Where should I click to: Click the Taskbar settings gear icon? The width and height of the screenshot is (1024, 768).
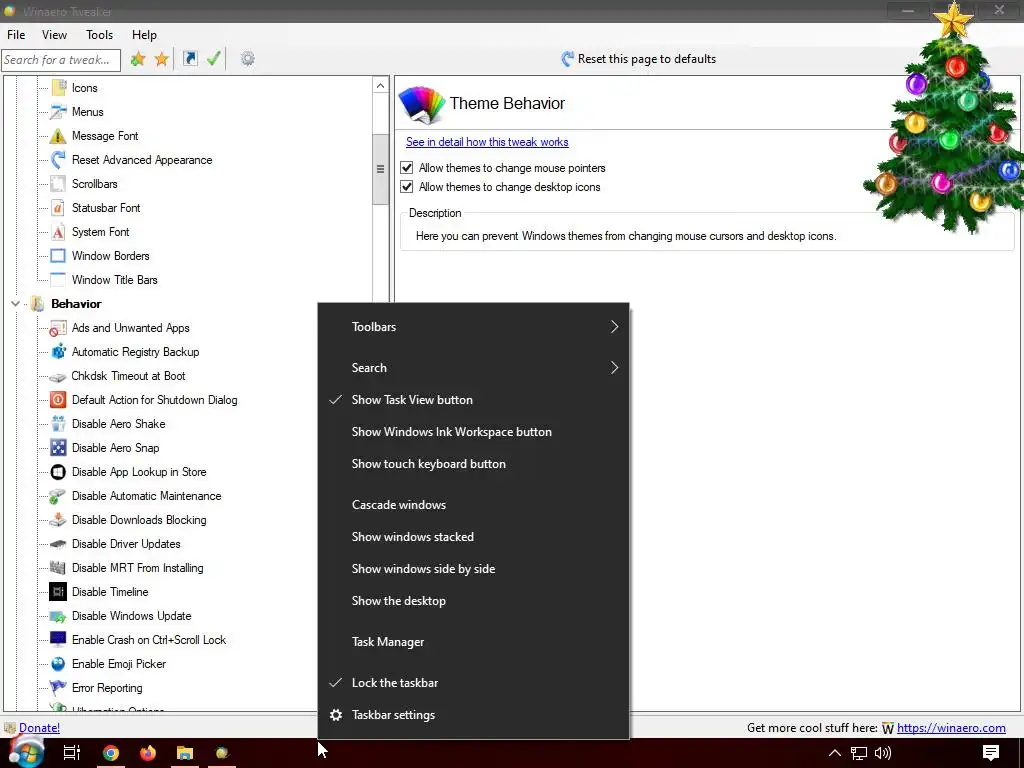(336, 715)
